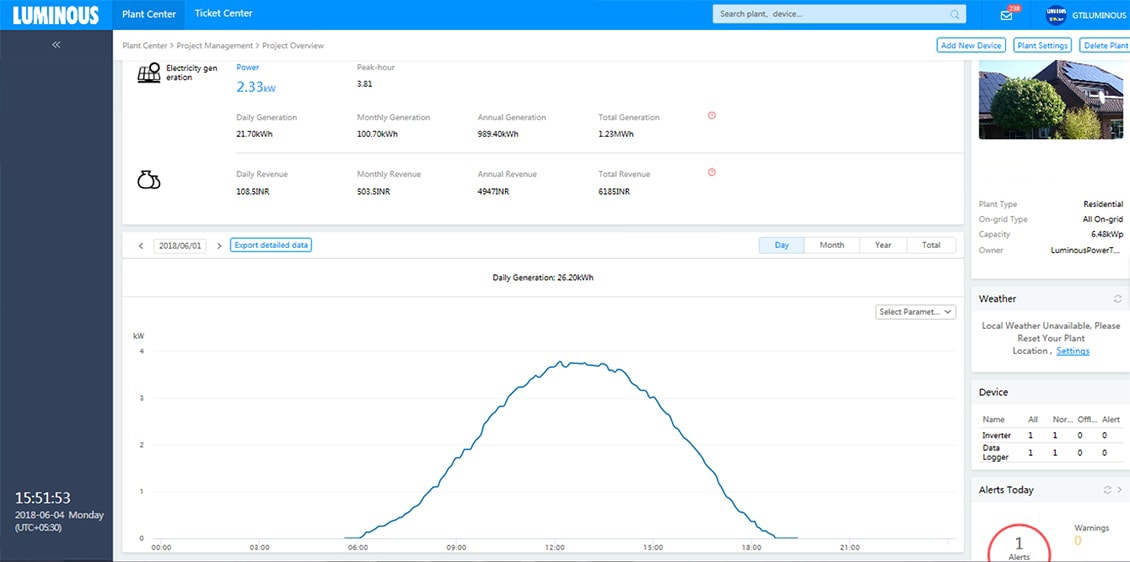
Task: Follow the weather Settings link
Action: point(1072,351)
